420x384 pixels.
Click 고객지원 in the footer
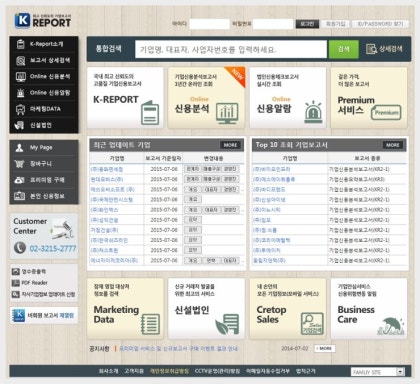coord(134,371)
